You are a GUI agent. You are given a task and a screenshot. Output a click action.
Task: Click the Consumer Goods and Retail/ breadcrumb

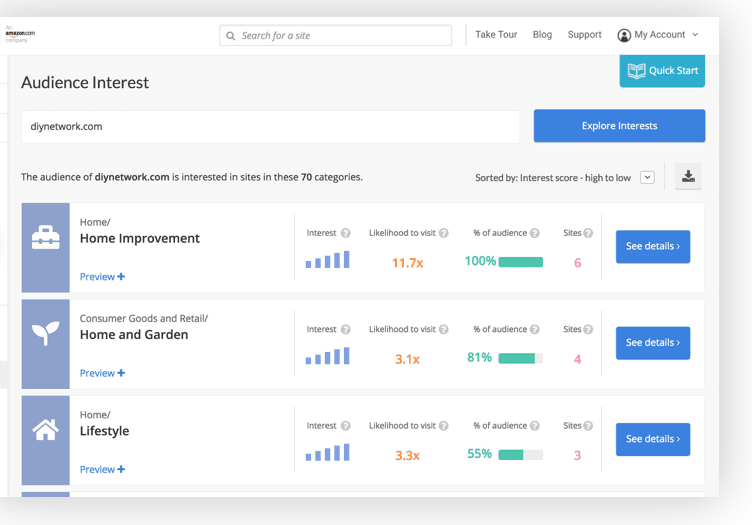coord(143,318)
